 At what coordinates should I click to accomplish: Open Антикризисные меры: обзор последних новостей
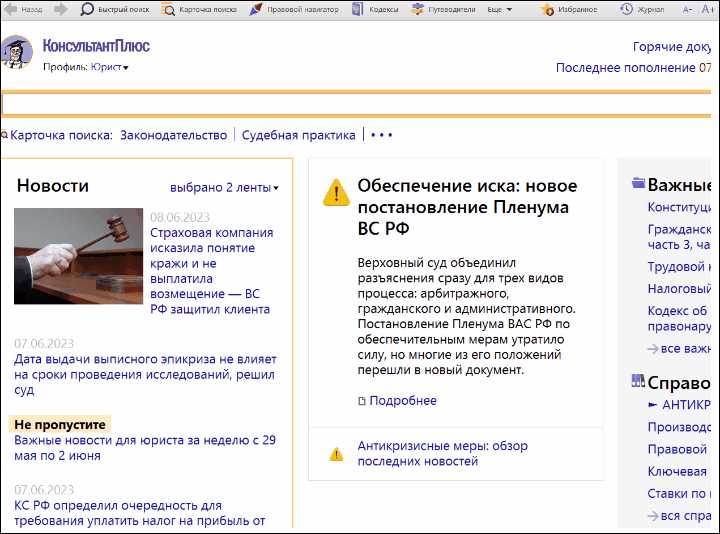tap(443, 453)
